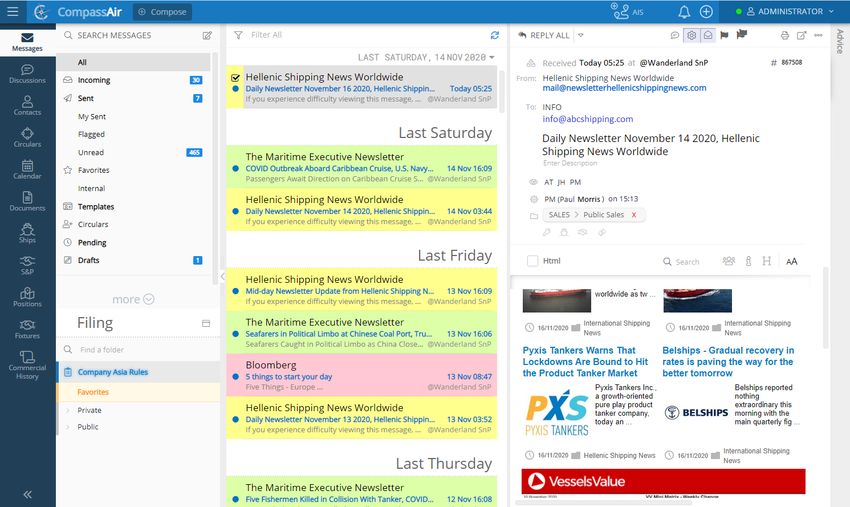
Task: Open Commercial History in the sidebar
Action: (27, 365)
